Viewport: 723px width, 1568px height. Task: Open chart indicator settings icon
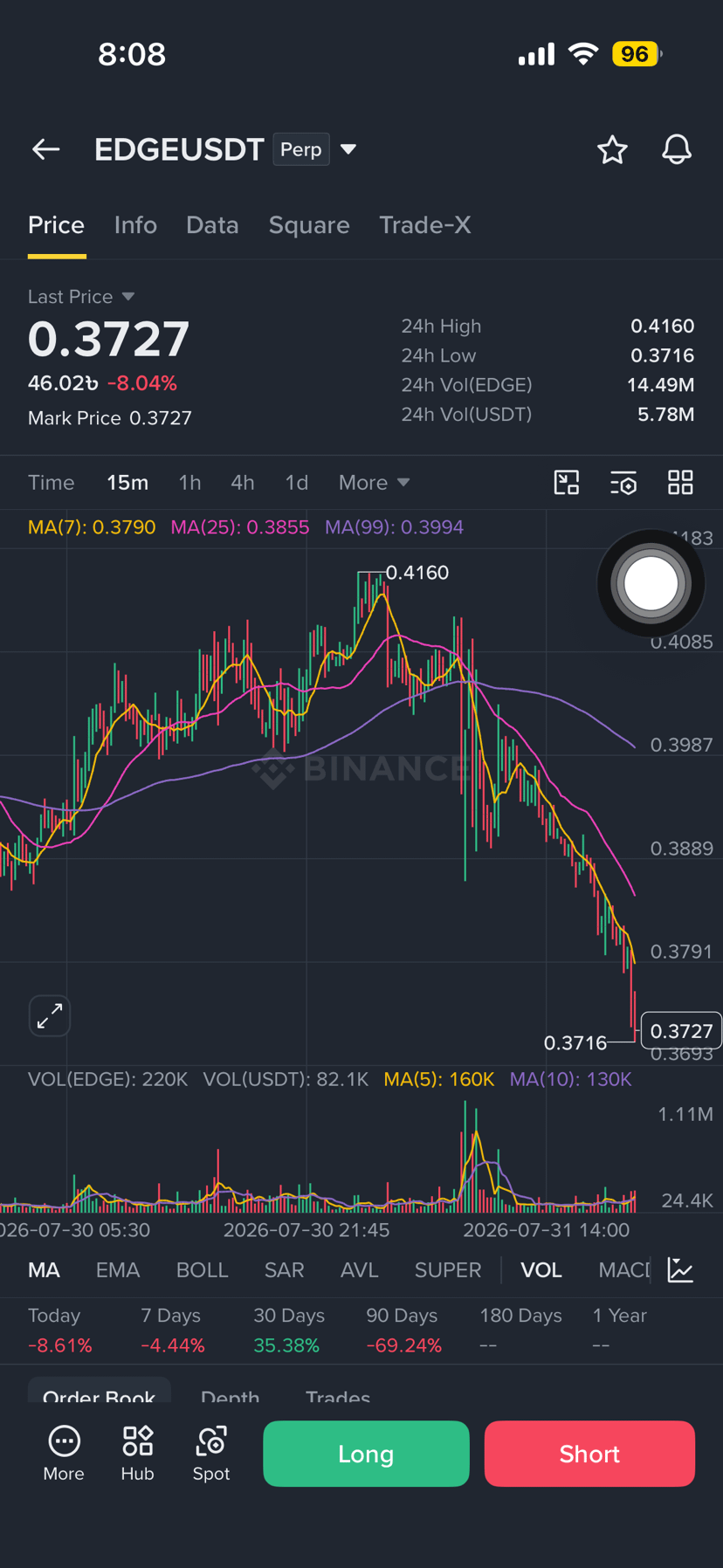point(623,483)
